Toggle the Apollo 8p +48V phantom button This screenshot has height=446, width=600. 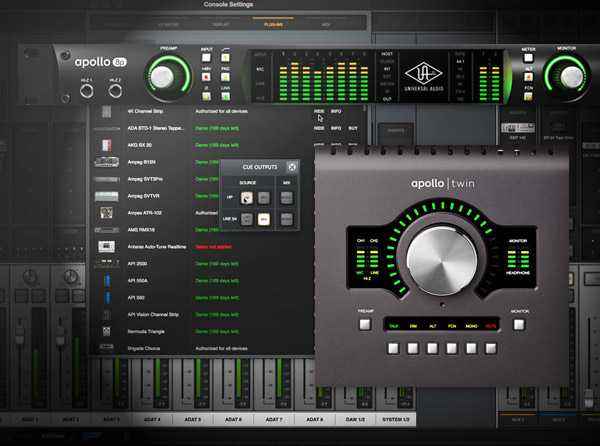click(206, 77)
